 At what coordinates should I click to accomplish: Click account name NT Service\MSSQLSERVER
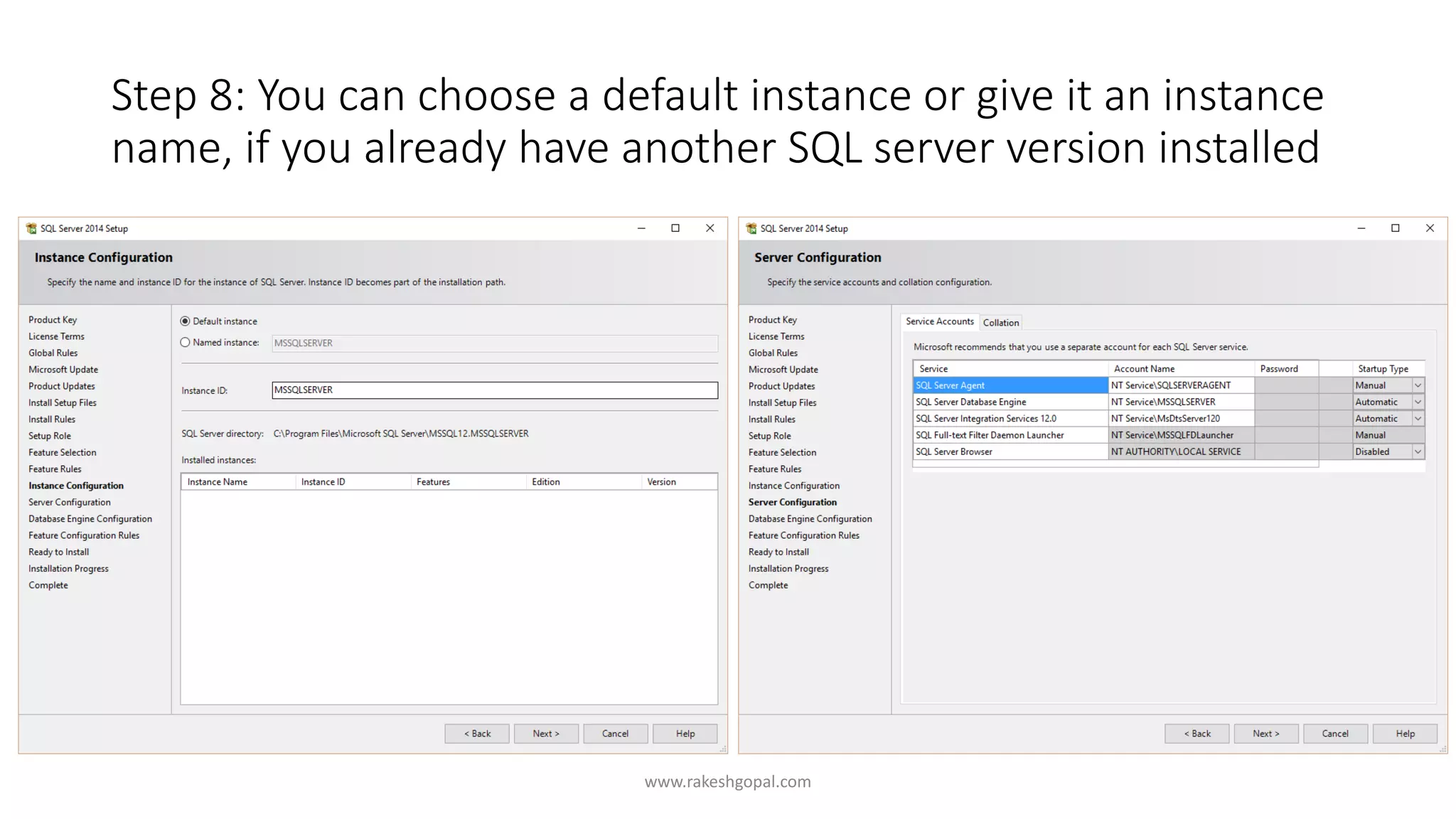point(1182,402)
